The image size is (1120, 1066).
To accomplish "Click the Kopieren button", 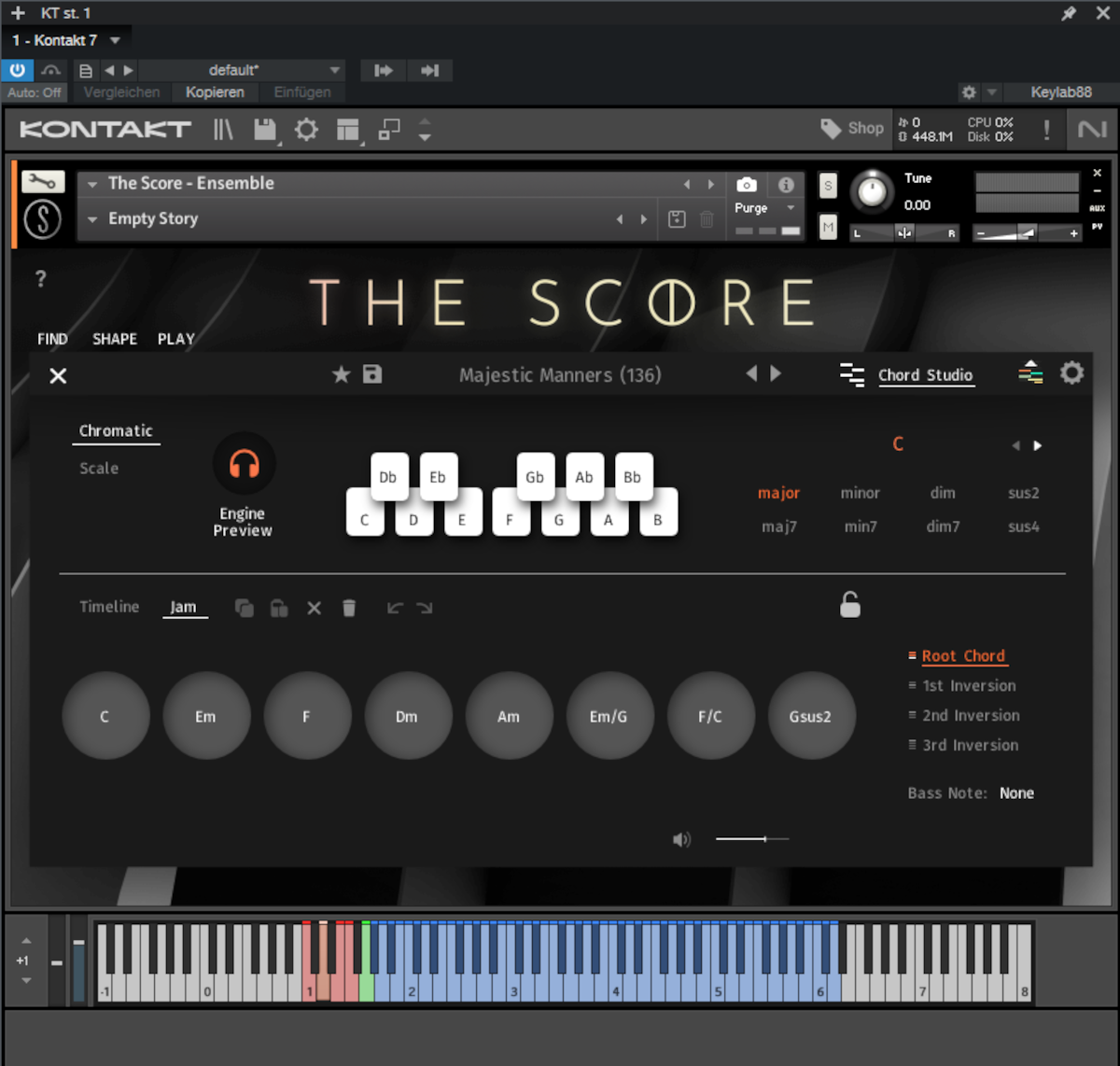I will (x=215, y=92).
